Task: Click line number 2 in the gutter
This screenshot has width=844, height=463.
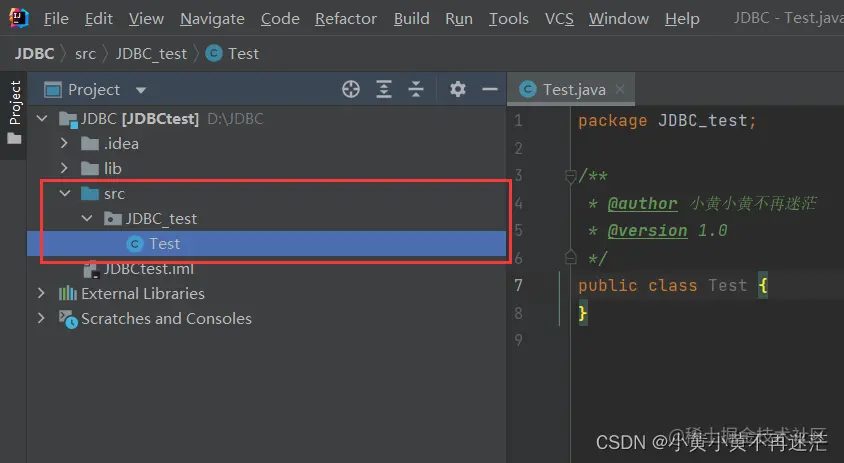Action: point(518,148)
